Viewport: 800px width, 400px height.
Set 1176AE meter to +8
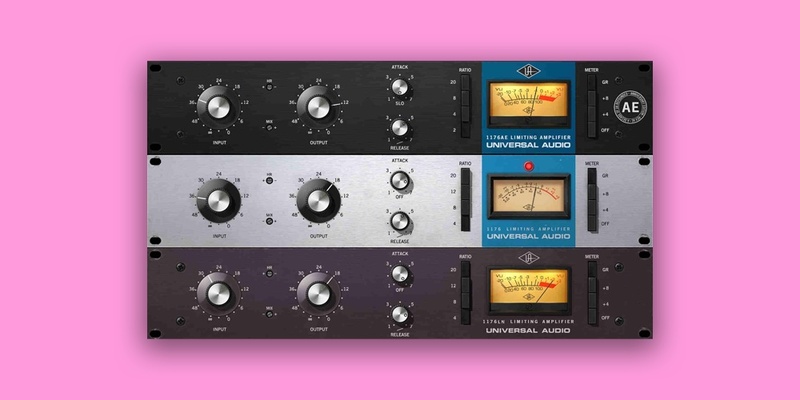pos(592,98)
